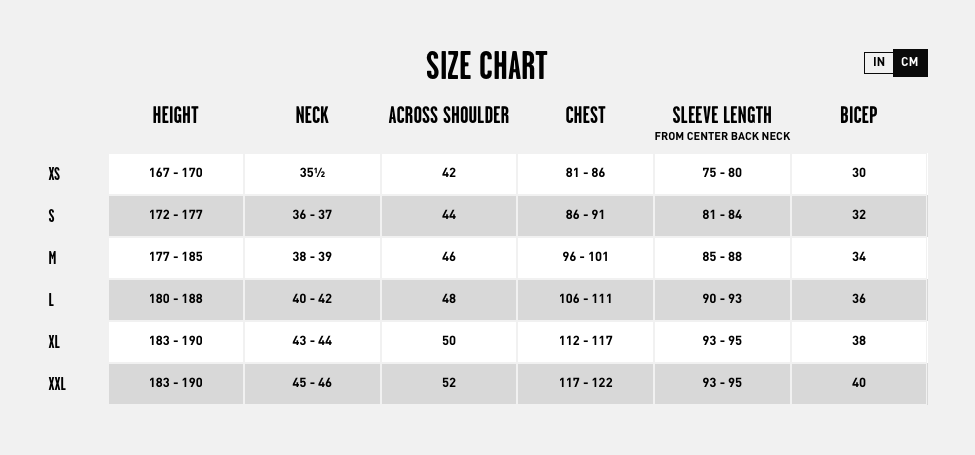The height and width of the screenshot is (455, 975).
Task: Select the Bicep column header
Action: 858,115
